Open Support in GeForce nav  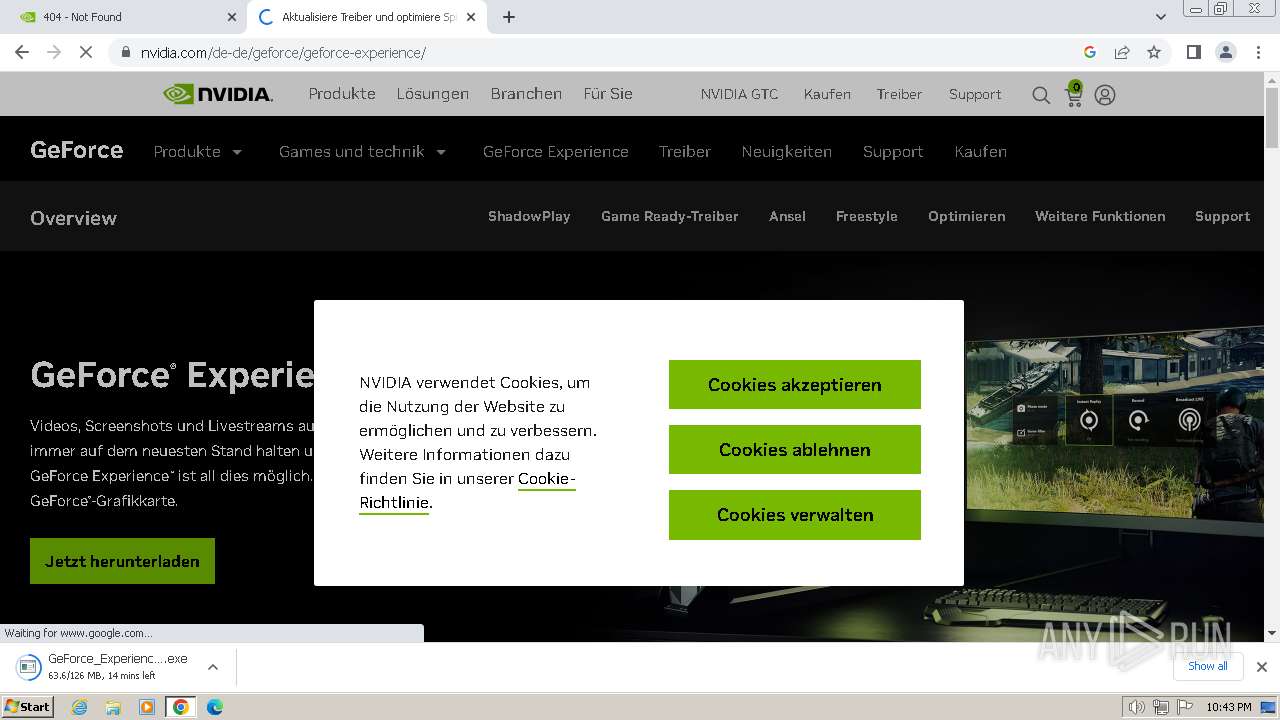(893, 152)
